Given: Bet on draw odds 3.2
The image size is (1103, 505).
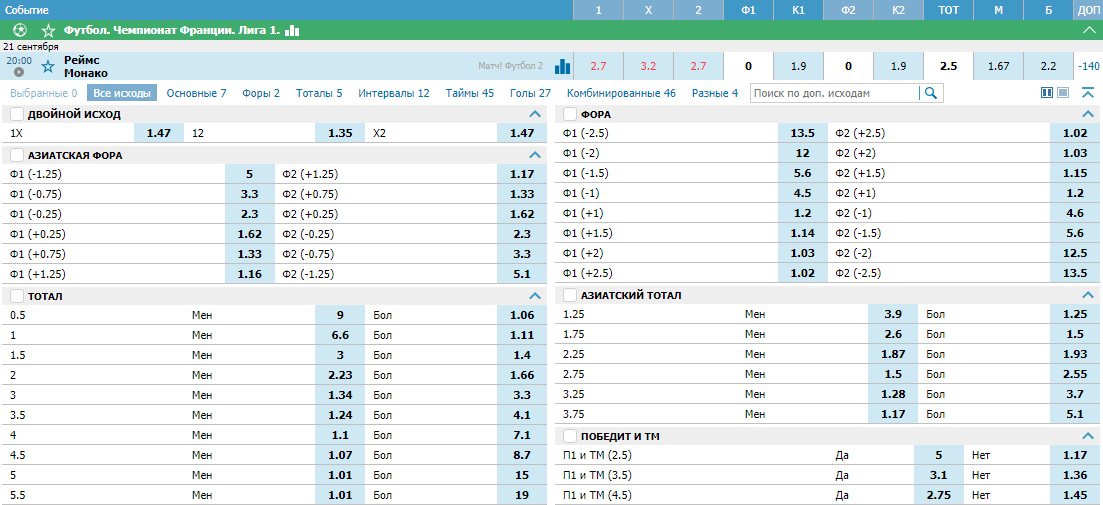Looking at the screenshot, I should coord(649,66).
